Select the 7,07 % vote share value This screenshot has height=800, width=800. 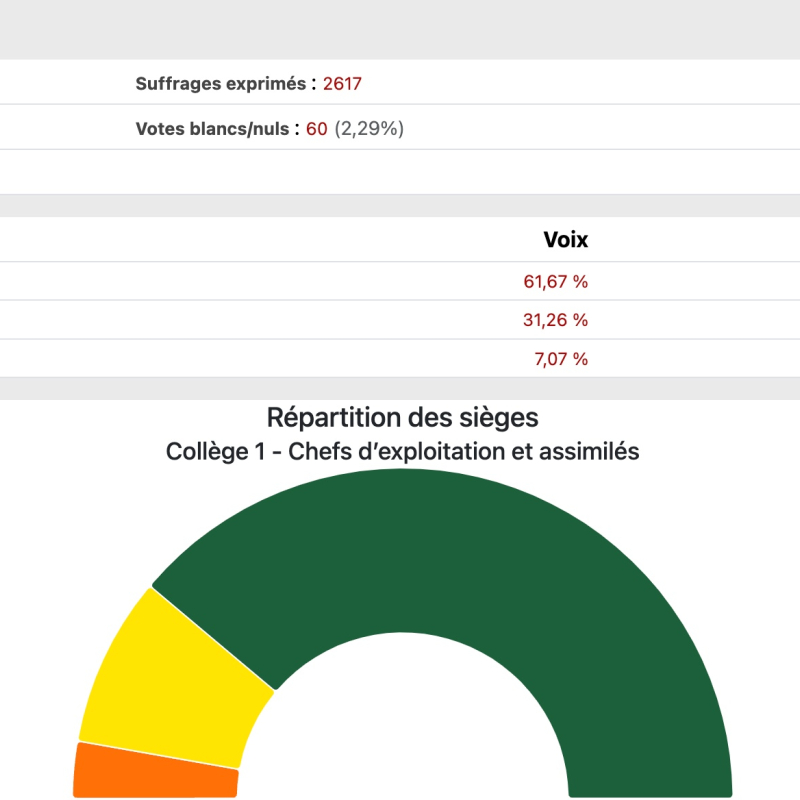pyautogui.click(x=559, y=359)
